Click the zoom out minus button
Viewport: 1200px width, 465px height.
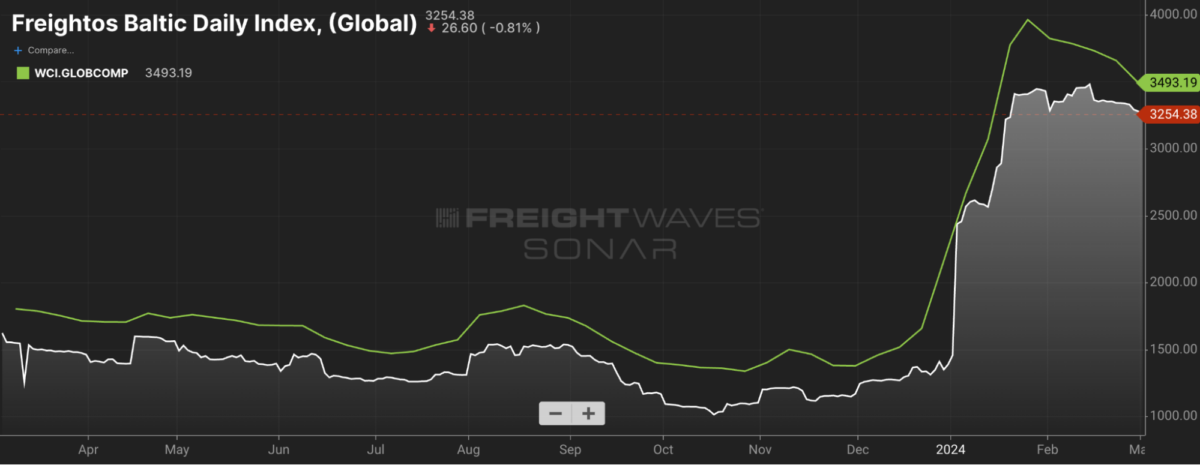[x=555, y=413]
